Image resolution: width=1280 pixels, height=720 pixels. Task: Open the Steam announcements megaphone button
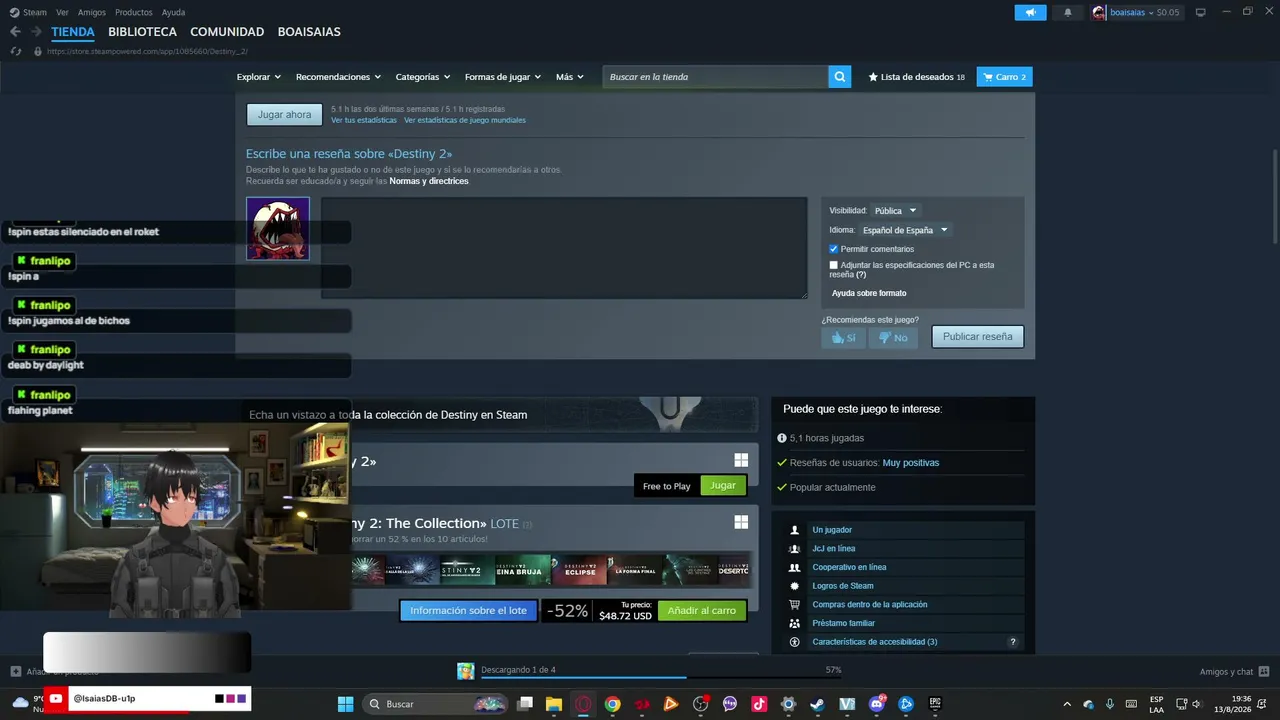click(1030, 12)
